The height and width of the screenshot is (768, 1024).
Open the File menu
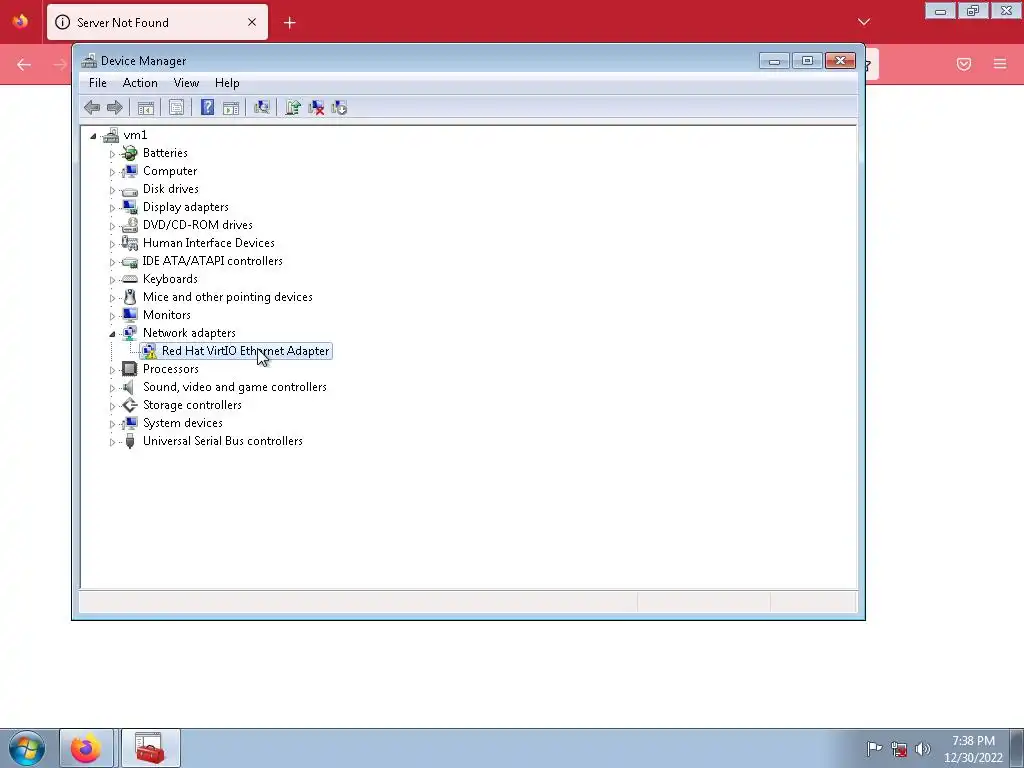coord(98,83)
